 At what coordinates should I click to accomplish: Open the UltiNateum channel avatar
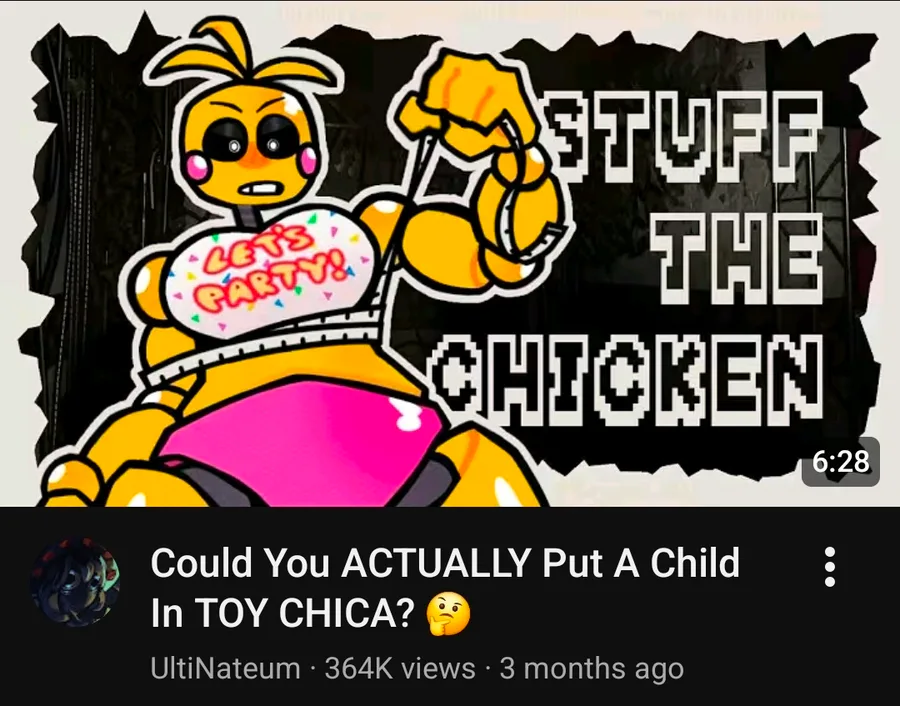click(x=75, y=581)
